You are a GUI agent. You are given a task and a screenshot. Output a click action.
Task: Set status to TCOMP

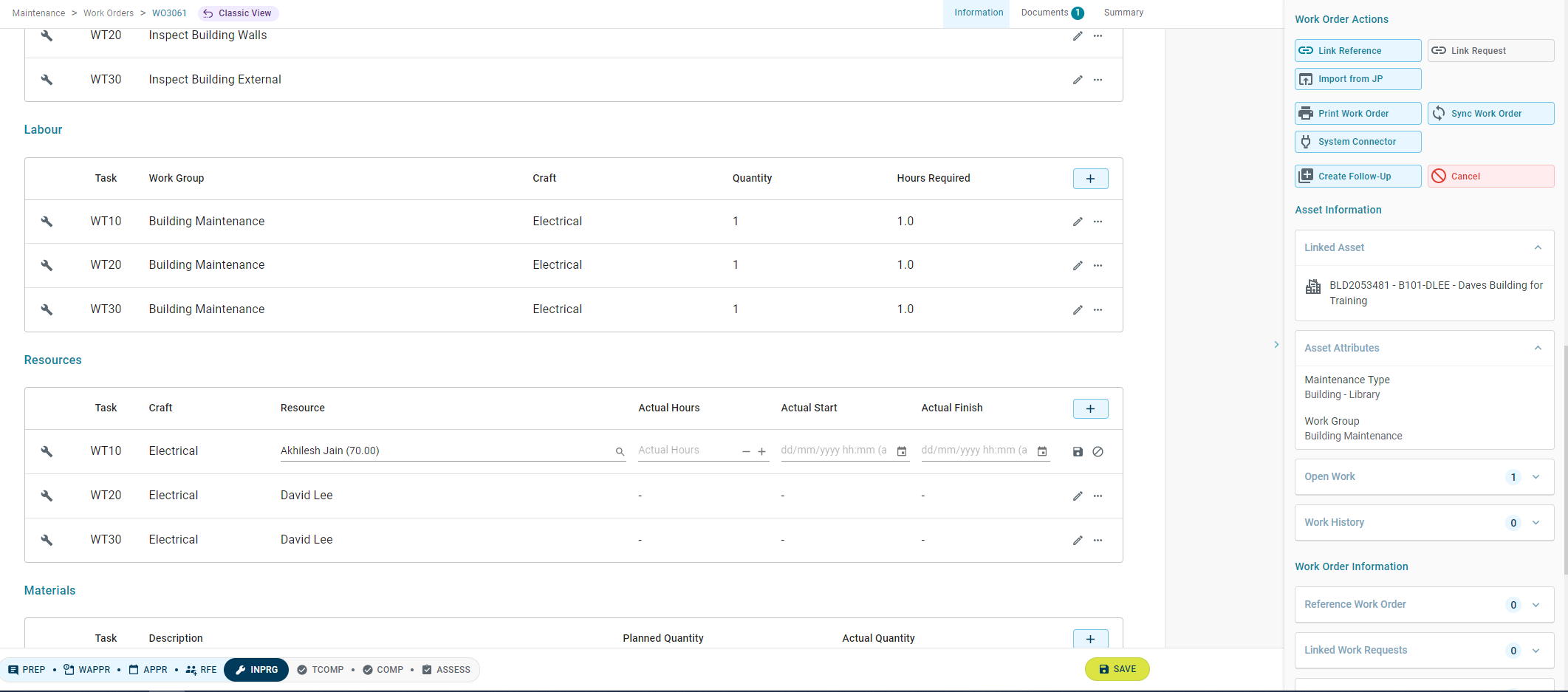tap(321, 670)
